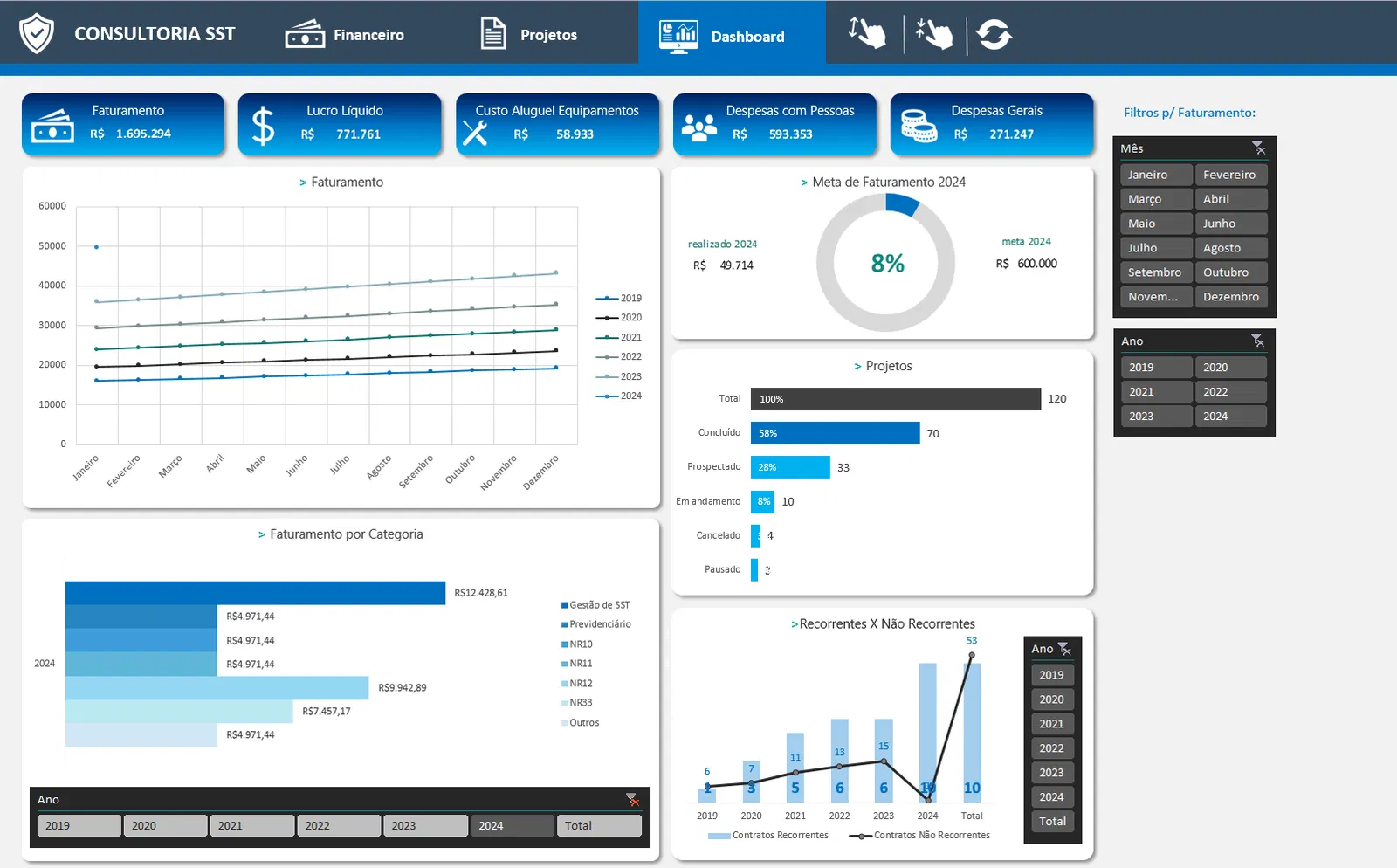Screen dimensions: 1397x868
Task: Select Total in Recorrentes Ano slicer
Action: (x=1052, y=822)
